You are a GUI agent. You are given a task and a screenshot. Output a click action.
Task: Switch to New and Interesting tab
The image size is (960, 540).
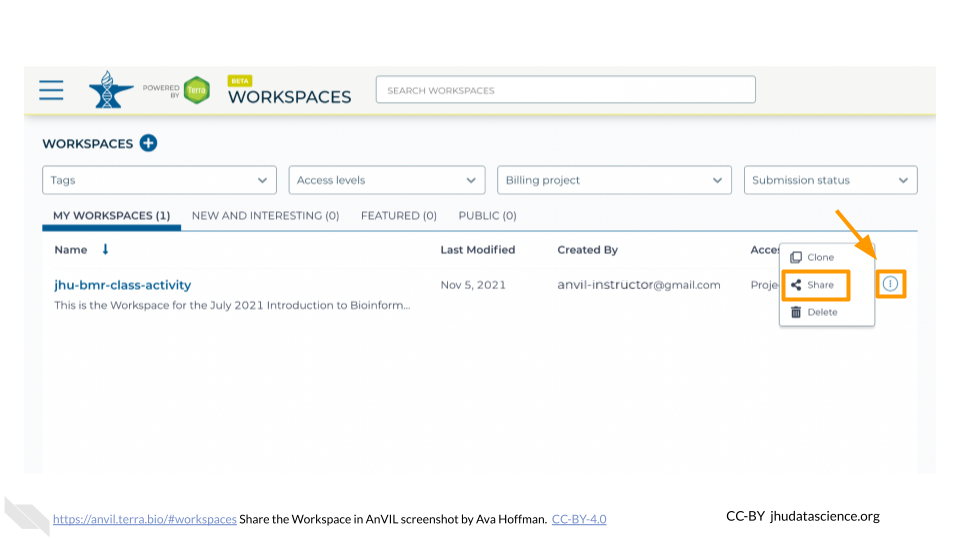pos(265,216)
